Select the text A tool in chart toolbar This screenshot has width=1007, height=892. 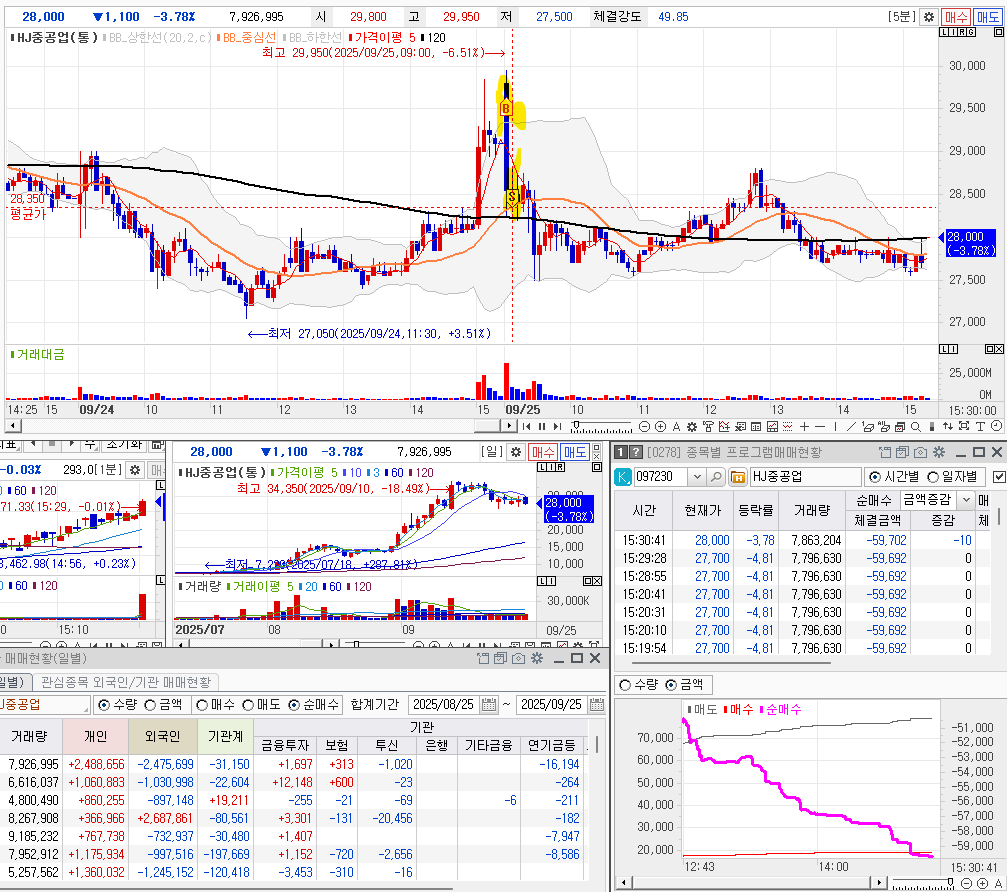point(676,426)
